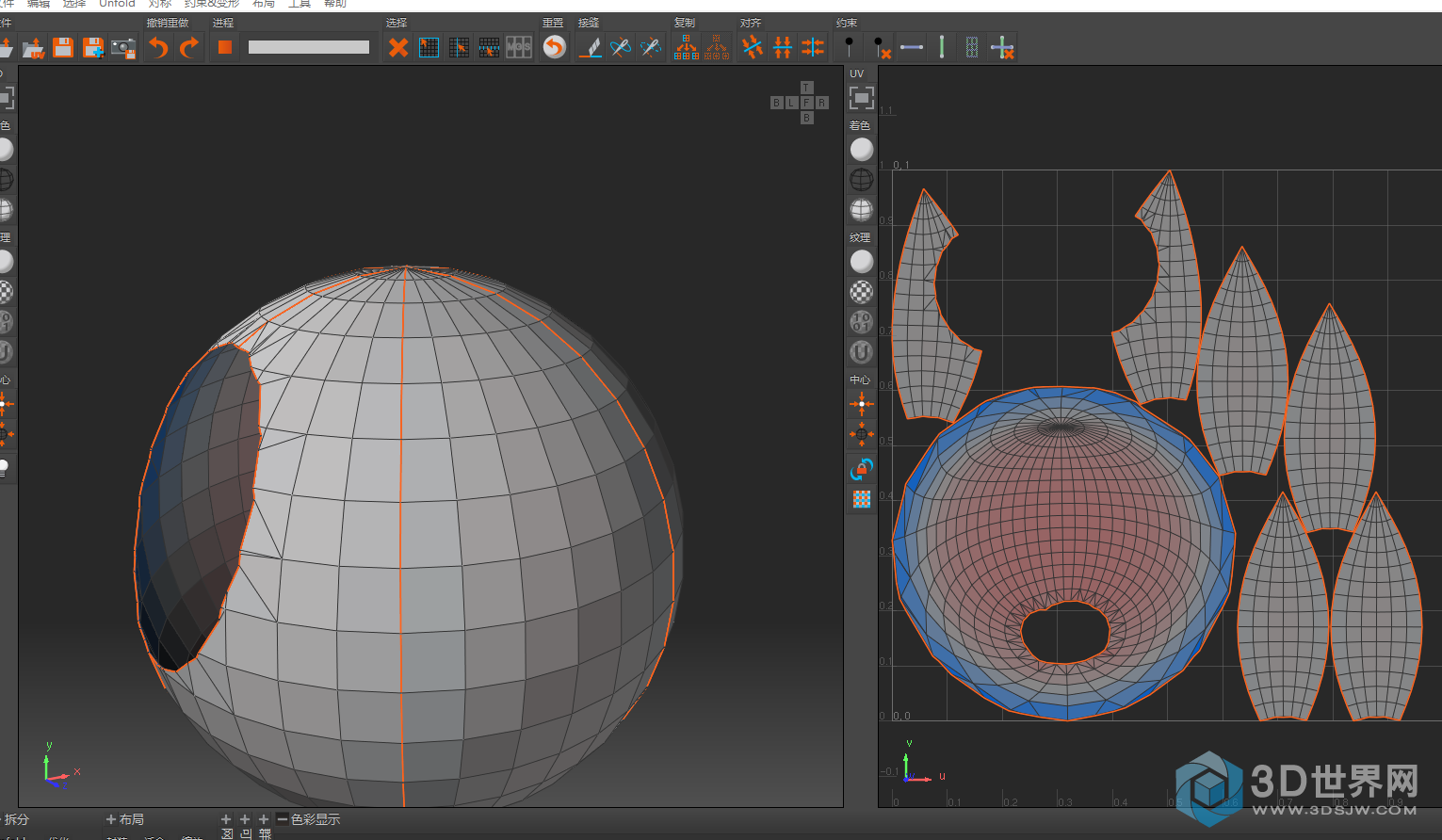
Task: Toggle the MOS selection mode button
Action: coord(519,47)
